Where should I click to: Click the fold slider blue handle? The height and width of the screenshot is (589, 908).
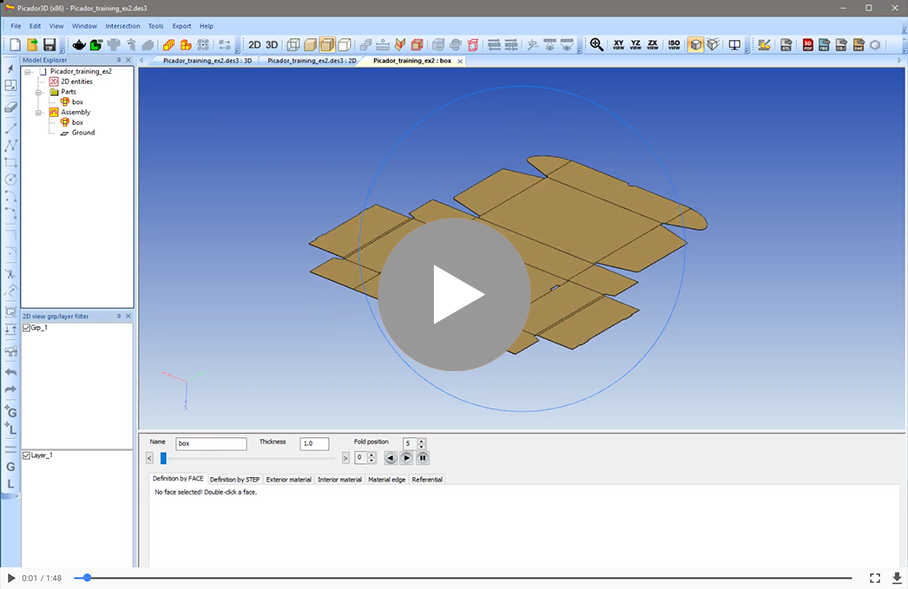click(x=163, y=458)
